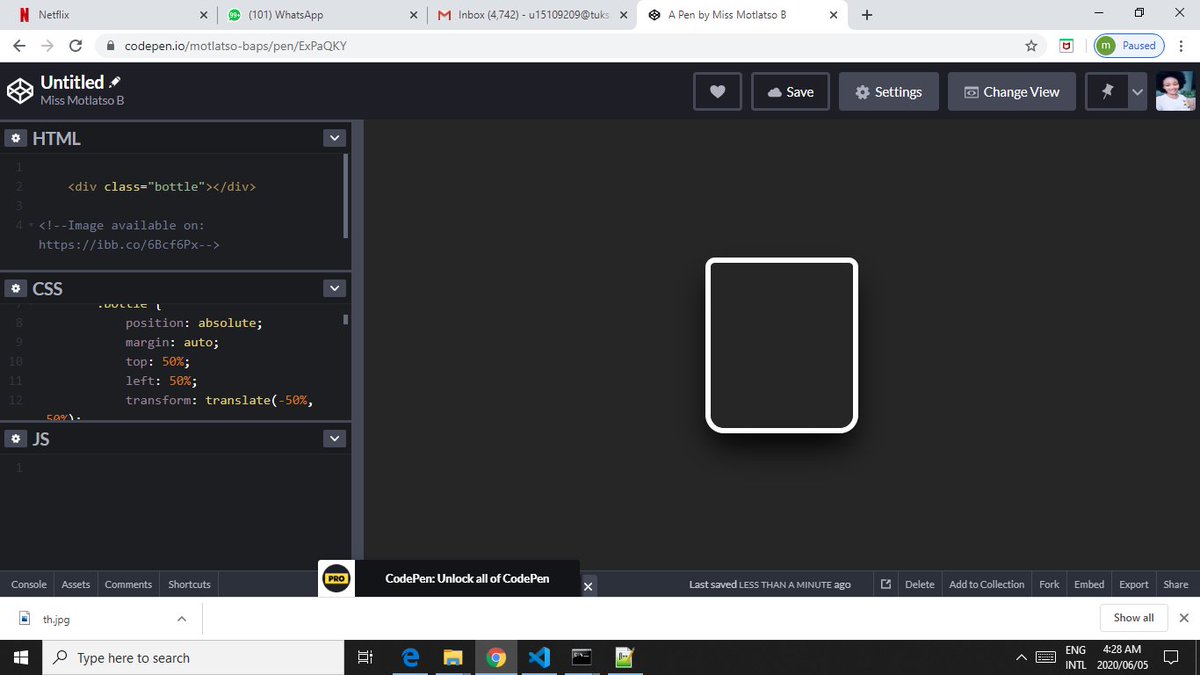Image resolution: width=1200 pixels, height=675 pixels.
Task: Open Chrome profile Paused button
Action: point(1129,46)
